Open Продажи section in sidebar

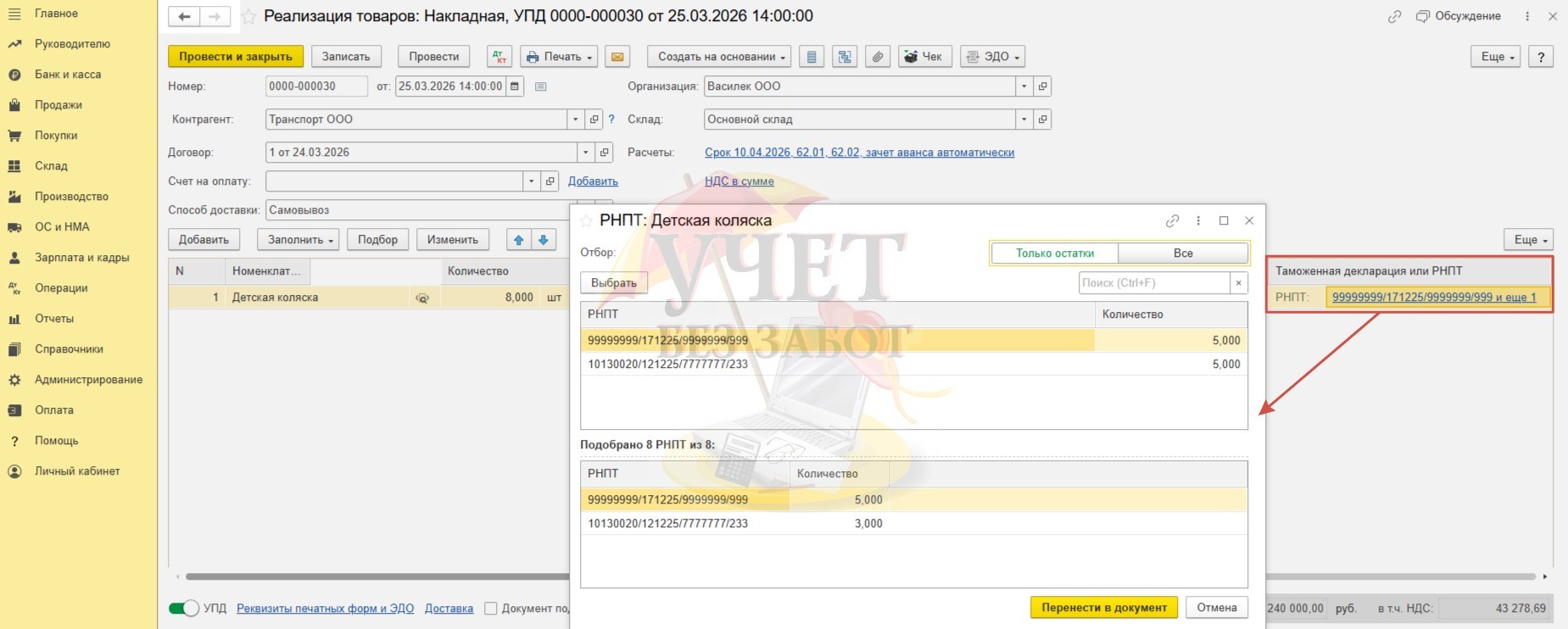tap(59, 105)
